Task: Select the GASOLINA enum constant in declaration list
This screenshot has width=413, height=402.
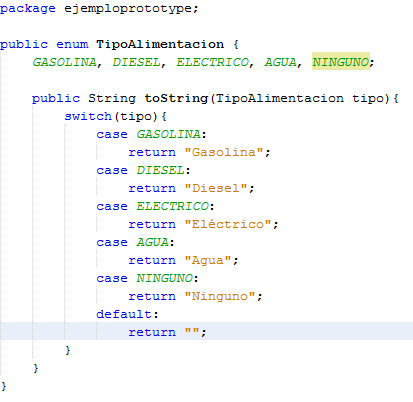Action: tap(65, 62)
